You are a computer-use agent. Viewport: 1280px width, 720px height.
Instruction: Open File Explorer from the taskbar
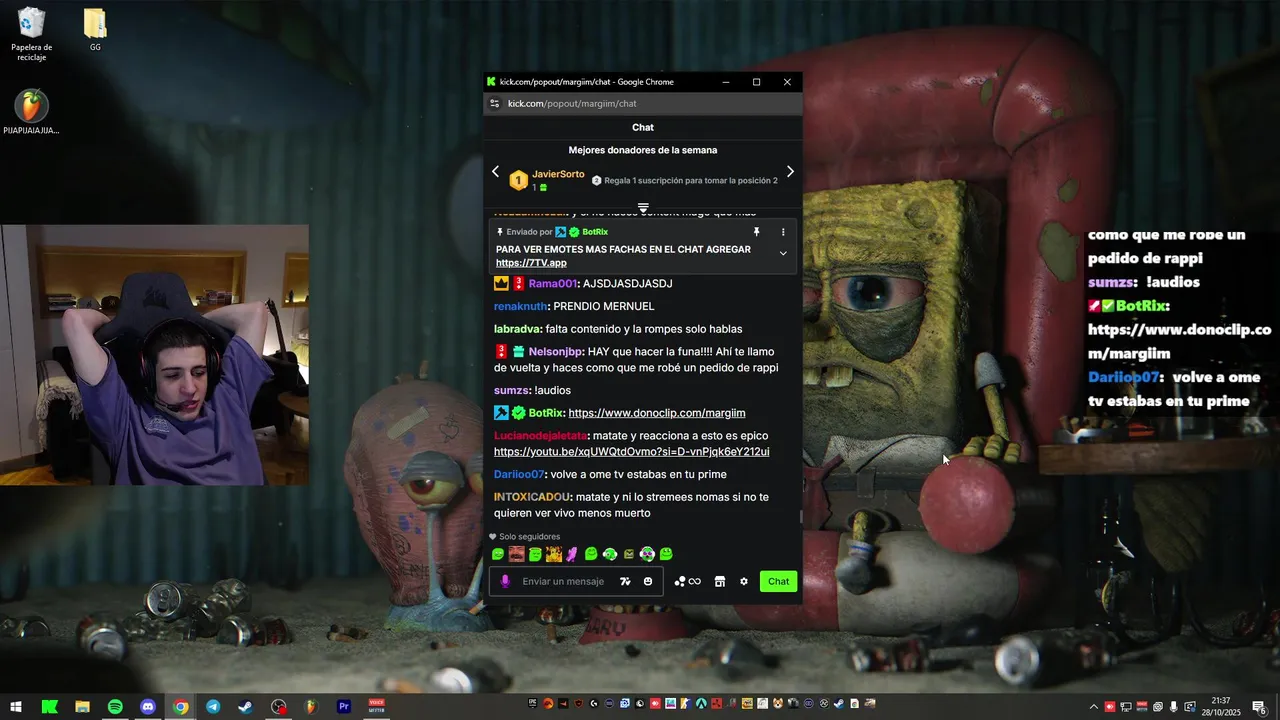point(82,707)
